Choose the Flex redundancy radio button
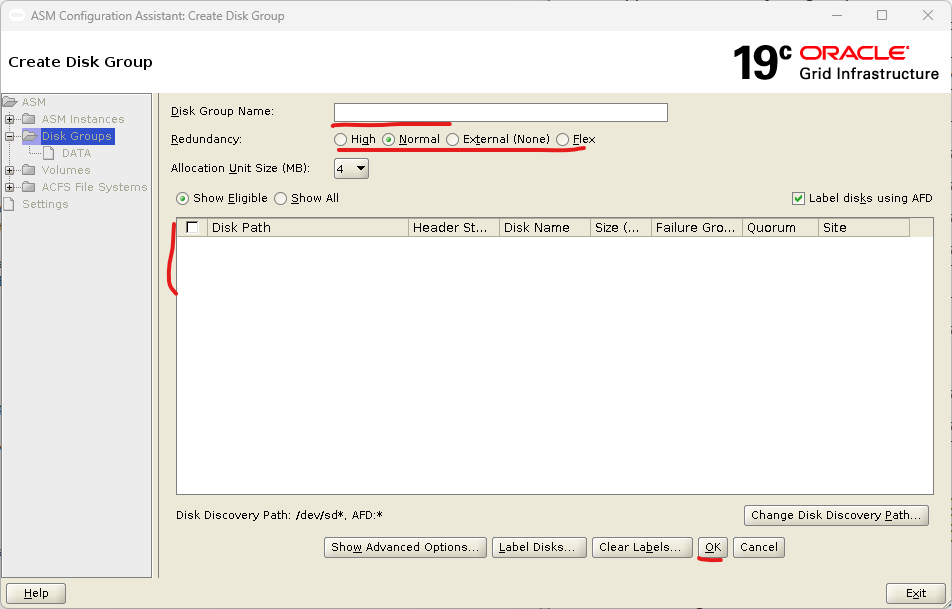 pyautogui.click(x=563, y=139)
